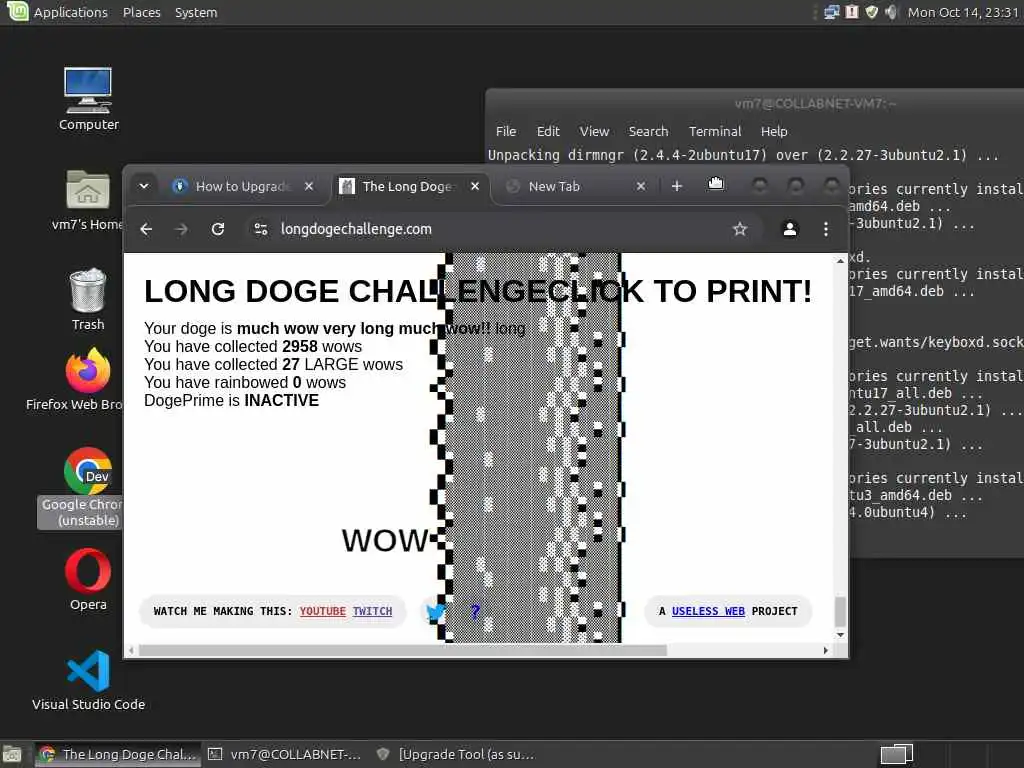Open Chrome's three-dot menu
The width and height of the screenshot is (1024, 768).
(x=826, y=229)
